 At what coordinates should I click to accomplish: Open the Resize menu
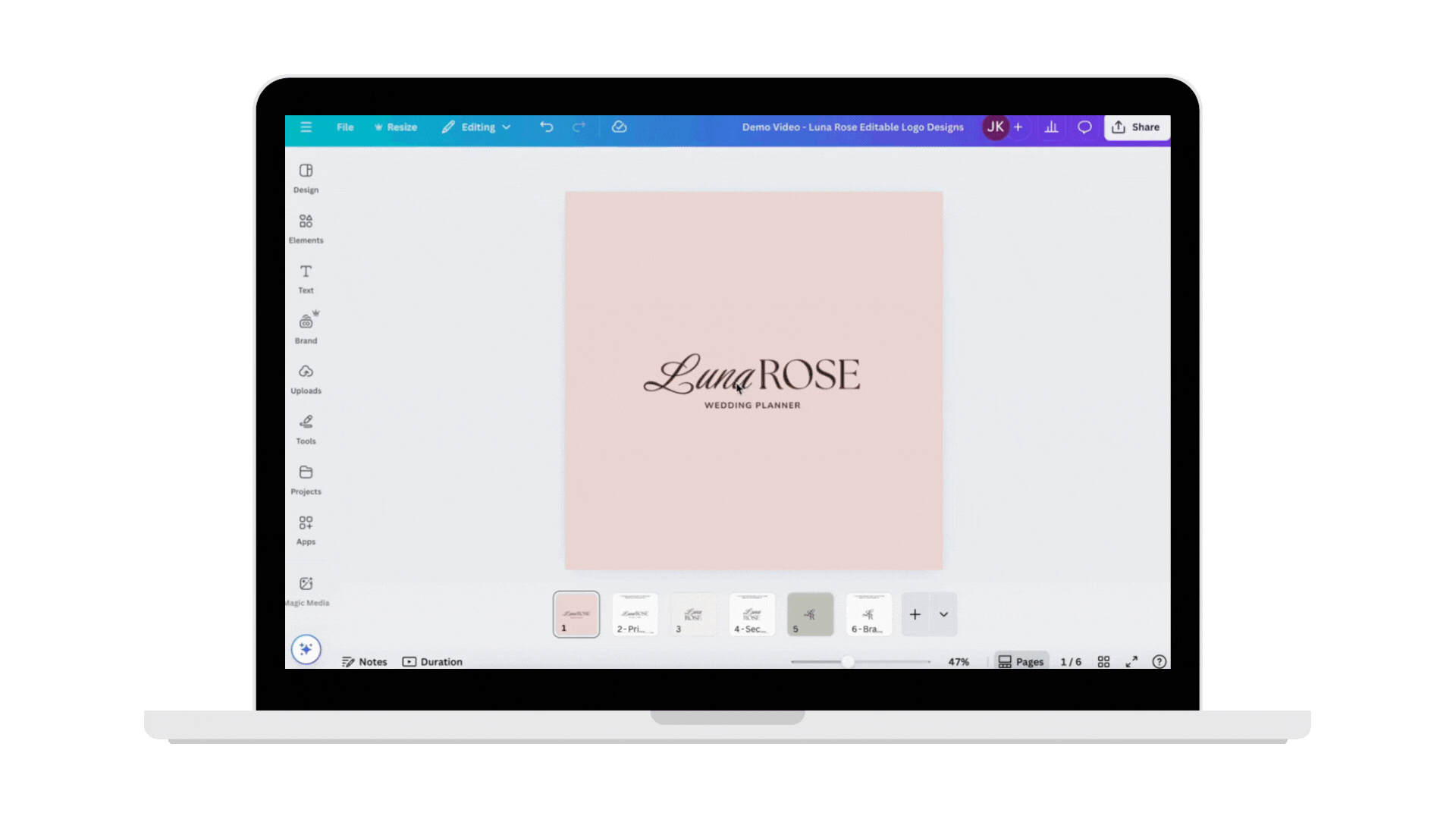click(x=396, y=127)
